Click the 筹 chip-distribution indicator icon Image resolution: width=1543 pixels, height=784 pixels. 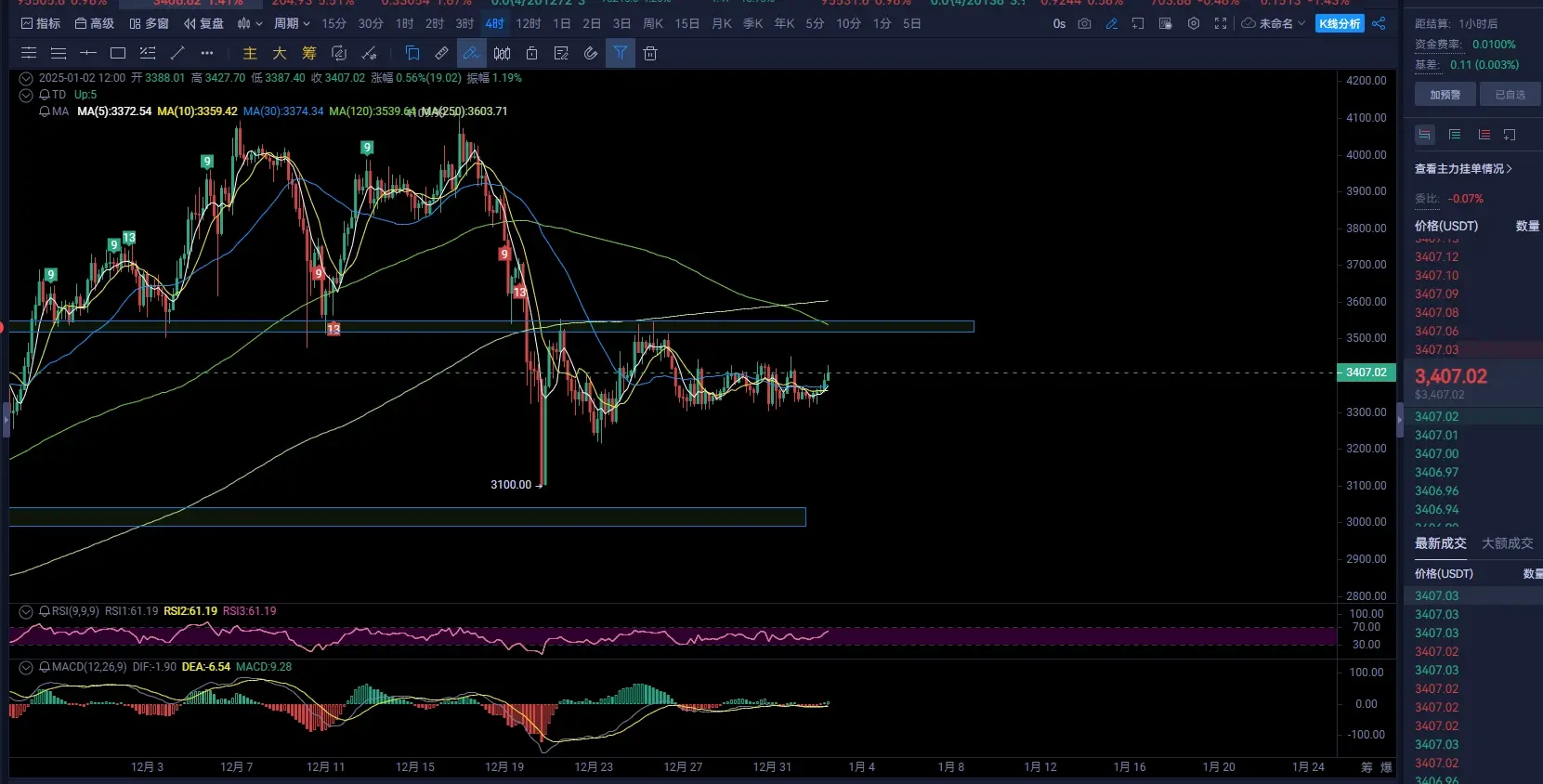click(x=309, y=53)
